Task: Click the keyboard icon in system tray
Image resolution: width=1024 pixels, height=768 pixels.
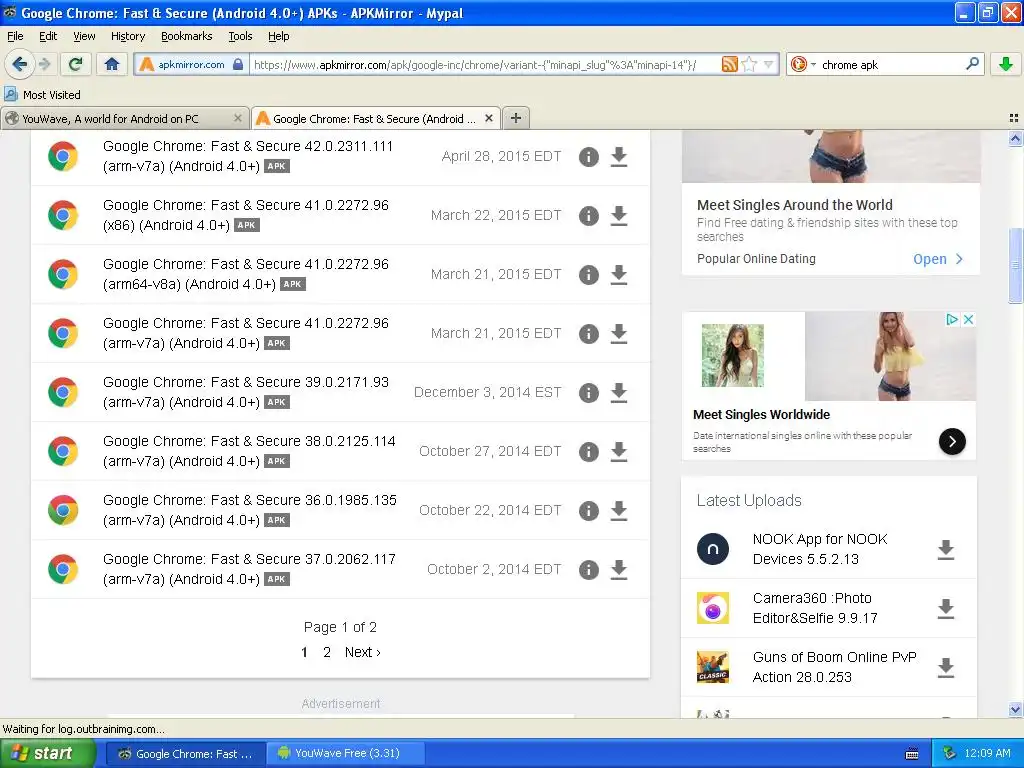Action: pos(912,754)
